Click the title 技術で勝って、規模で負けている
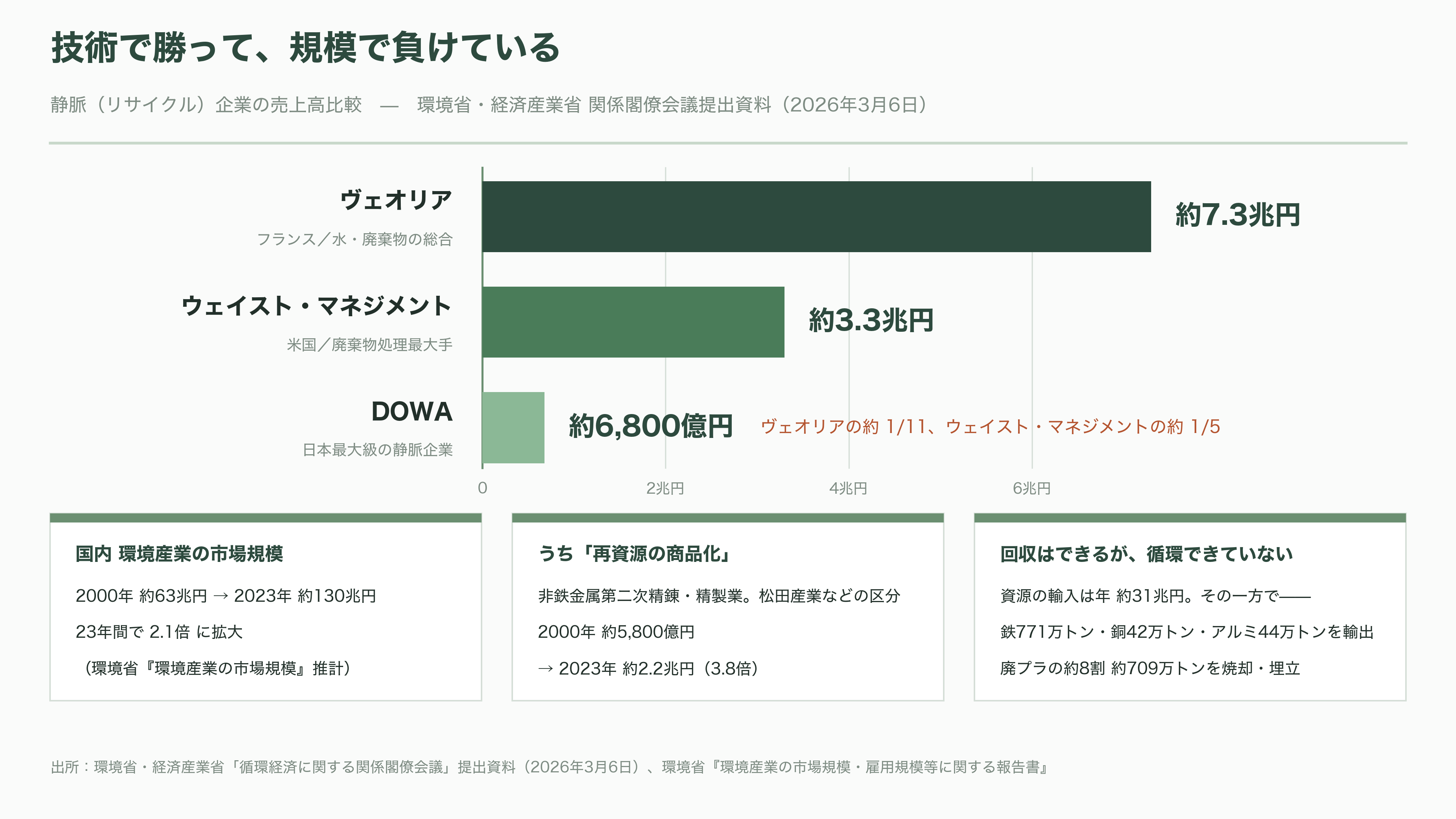 (x=306, y=47)
